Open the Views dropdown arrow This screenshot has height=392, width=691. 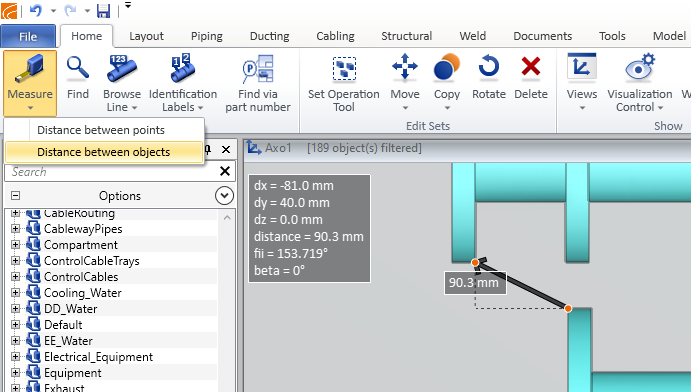tap(582, 108)
